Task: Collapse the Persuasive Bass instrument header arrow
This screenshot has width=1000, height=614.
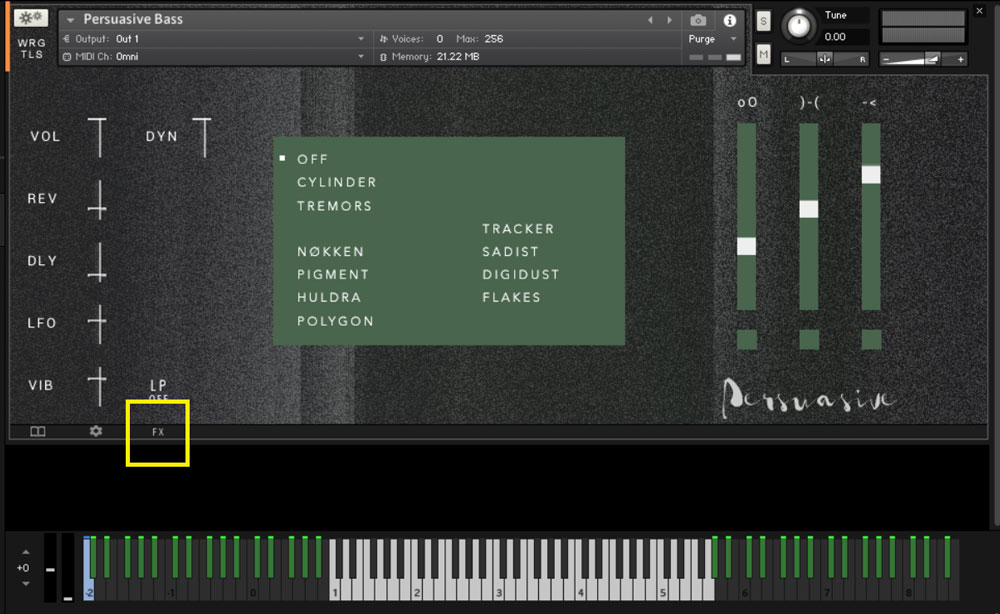Action: 70,20
